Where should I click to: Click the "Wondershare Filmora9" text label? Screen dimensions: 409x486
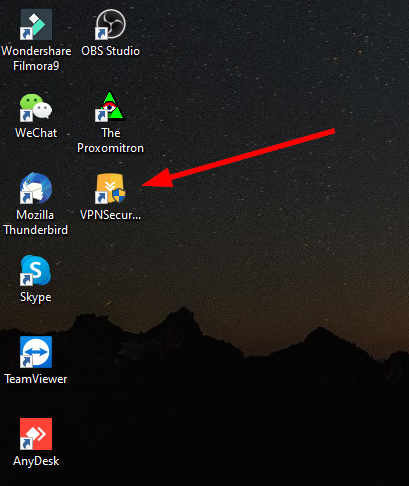coord(36,58)
